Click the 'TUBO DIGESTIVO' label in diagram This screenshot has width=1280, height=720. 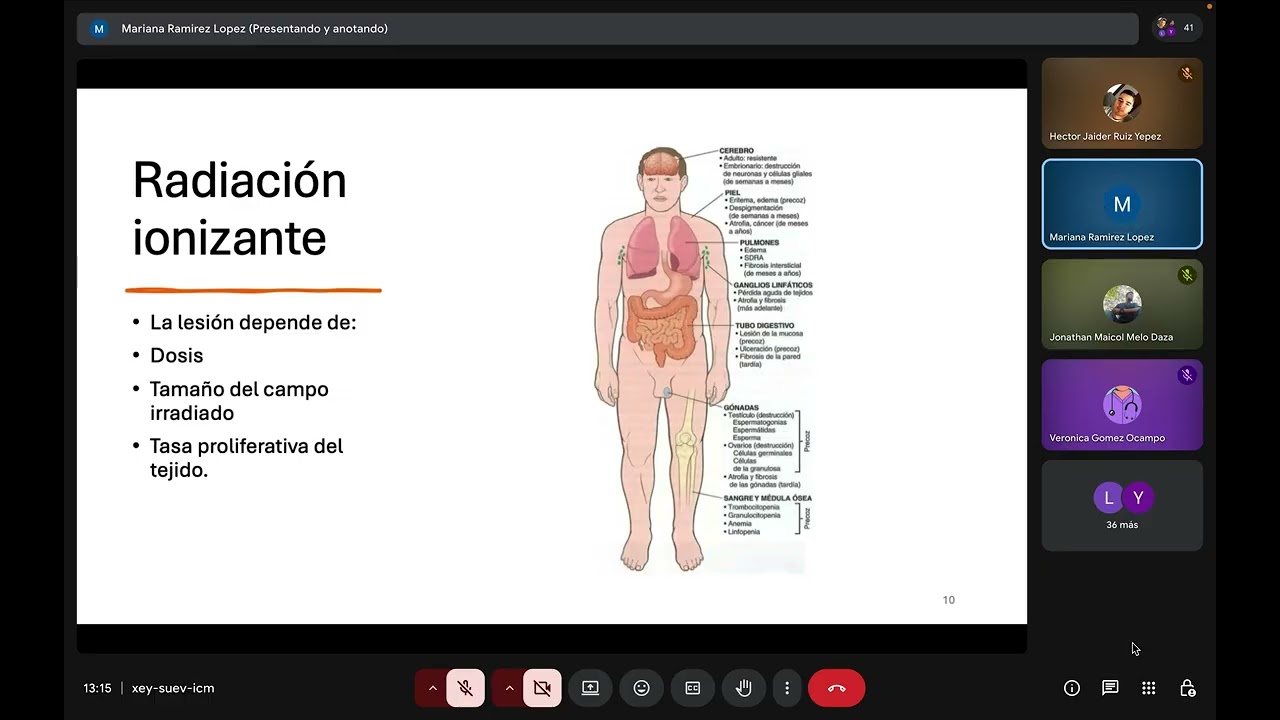coord(765,325)
